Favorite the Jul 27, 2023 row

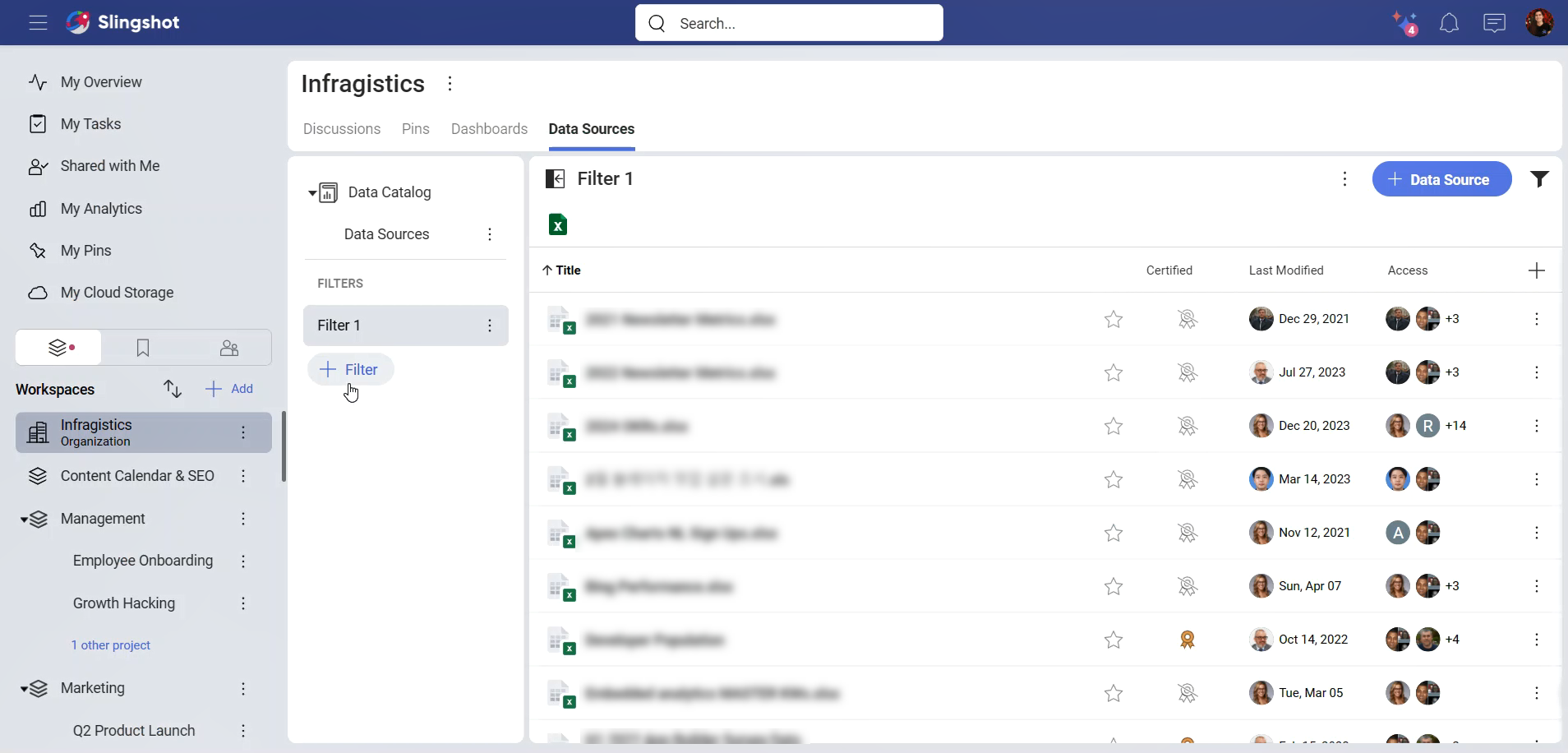[1114, 372]
